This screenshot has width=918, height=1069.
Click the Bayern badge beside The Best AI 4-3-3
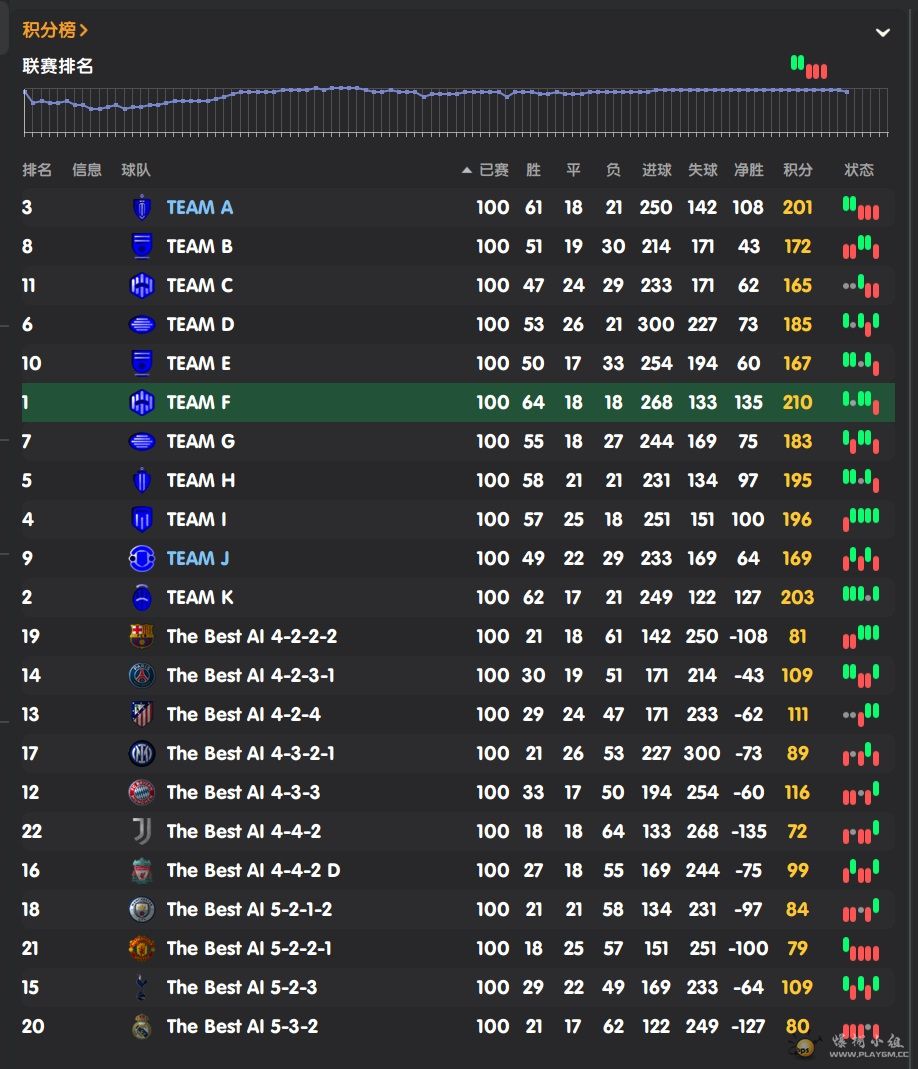[x=142, y=792]
